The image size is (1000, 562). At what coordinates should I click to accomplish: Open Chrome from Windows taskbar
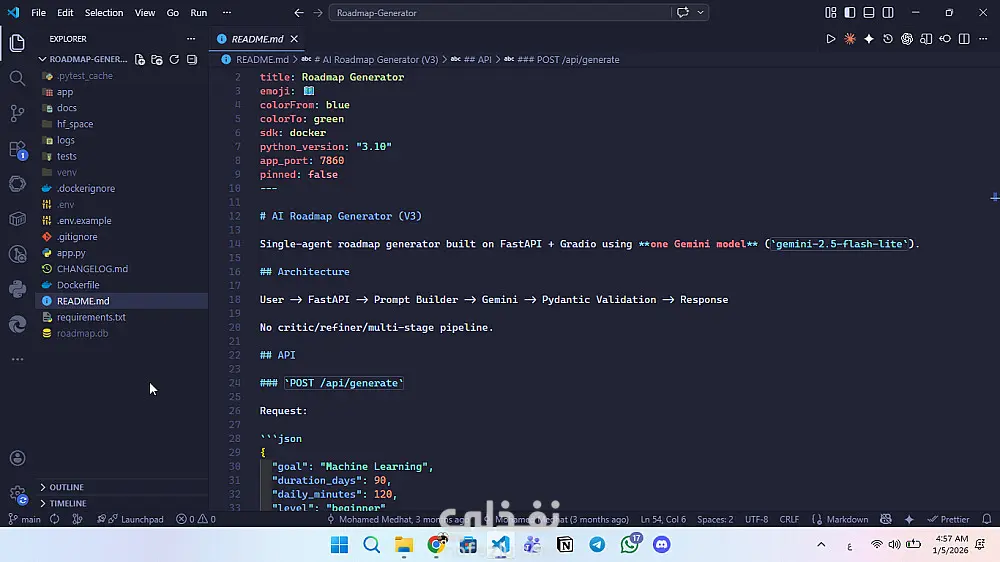[x=436, y=545]
